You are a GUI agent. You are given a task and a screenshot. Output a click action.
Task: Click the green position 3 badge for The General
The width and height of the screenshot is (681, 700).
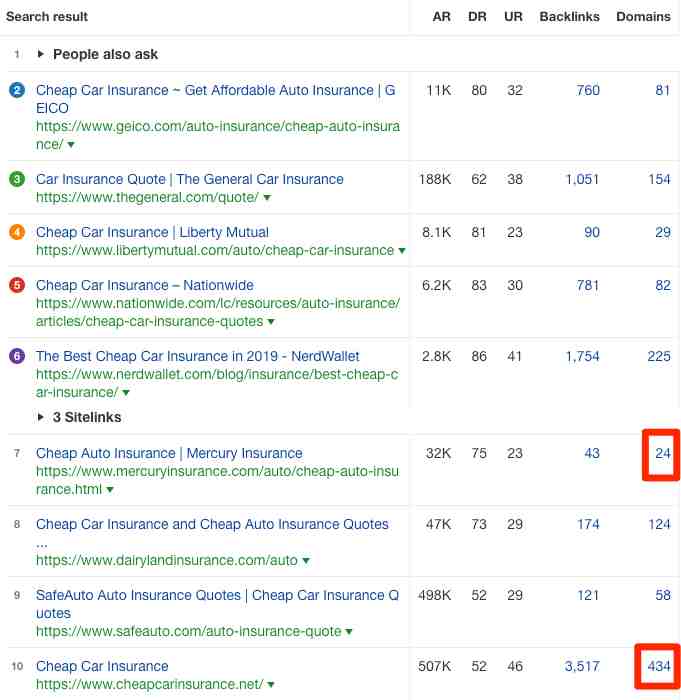coord(17,179)
